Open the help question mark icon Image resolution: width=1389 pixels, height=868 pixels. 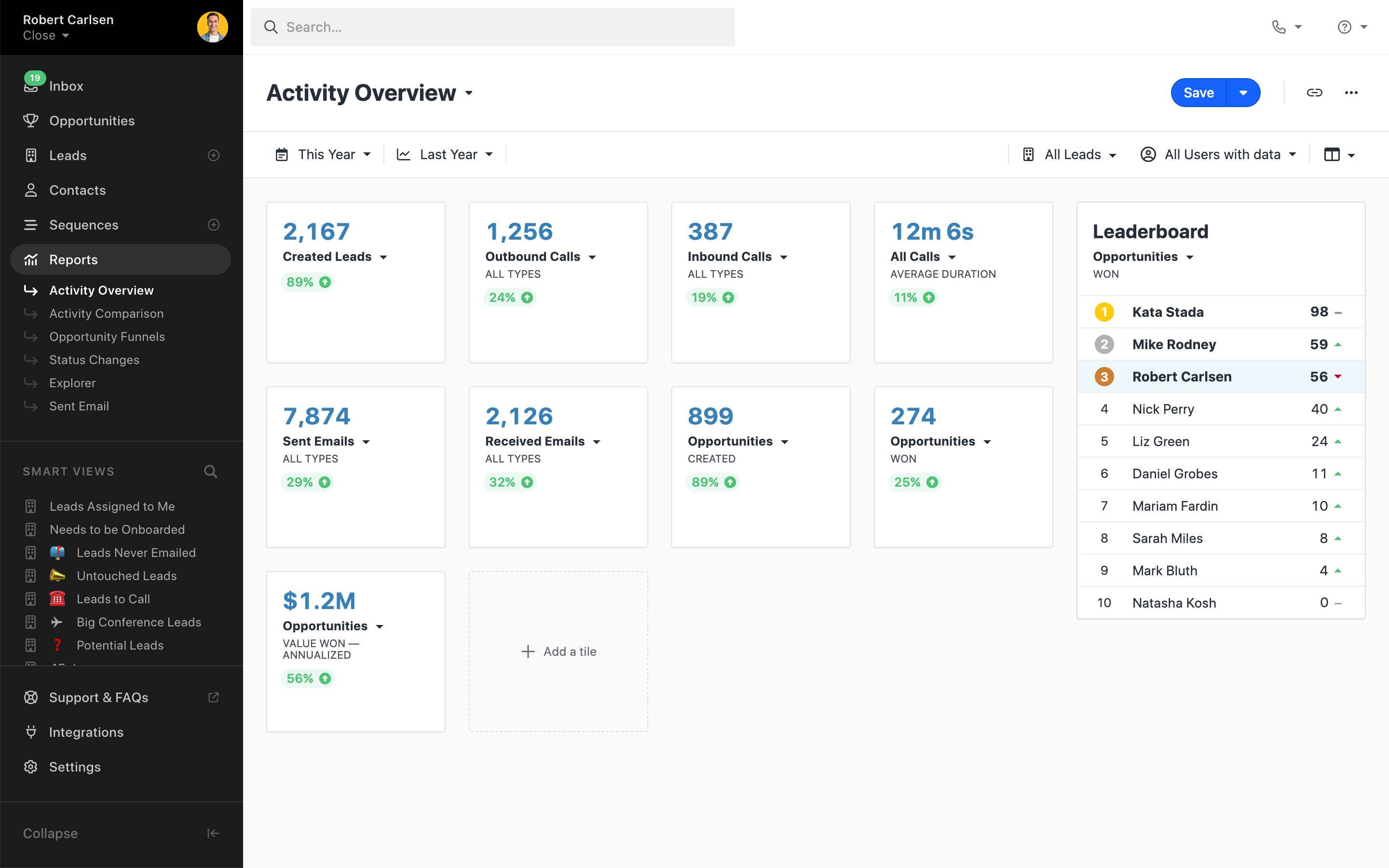[x=1344, y=27]
